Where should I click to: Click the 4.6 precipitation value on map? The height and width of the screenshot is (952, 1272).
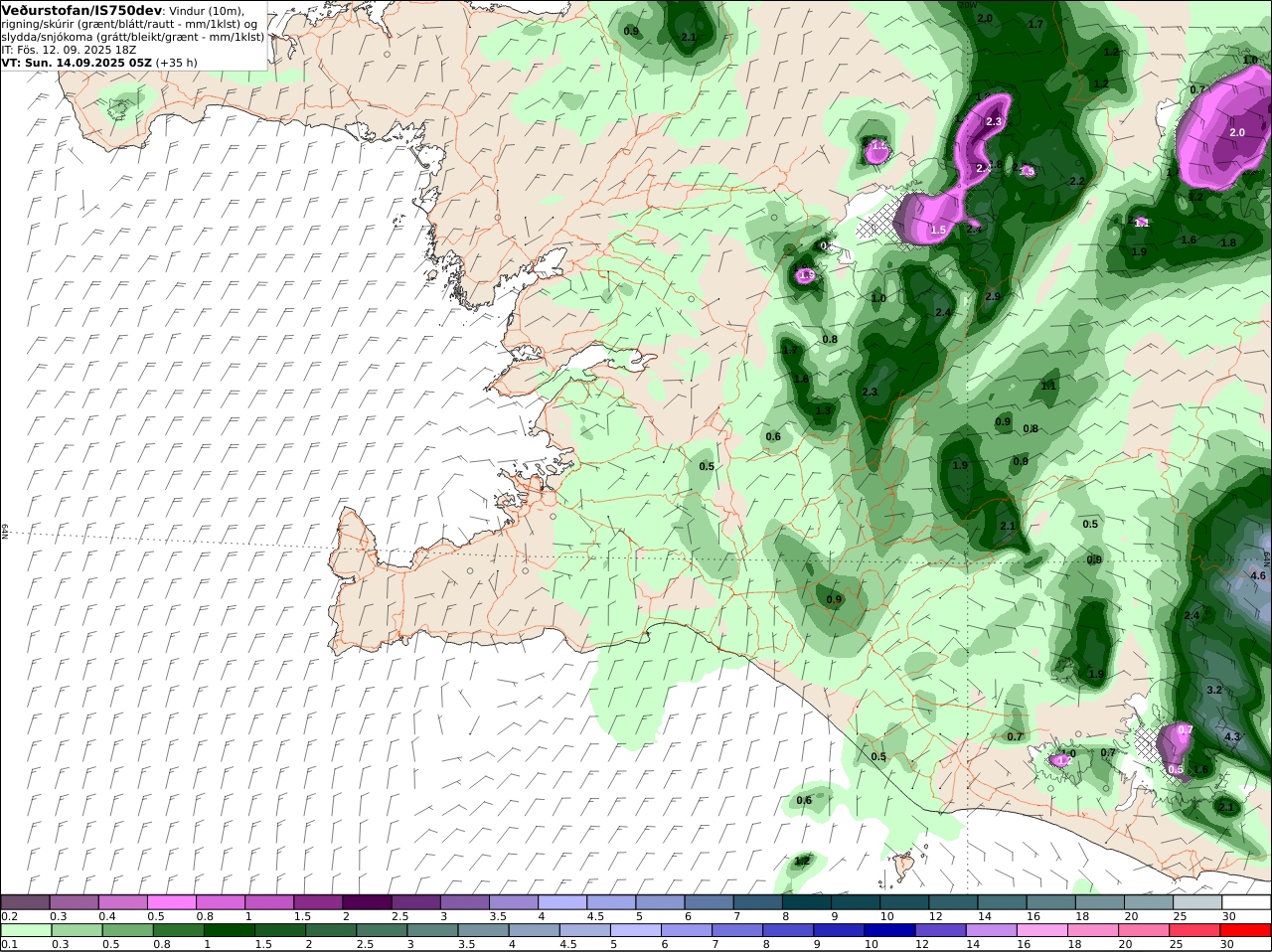tap(1258, 575)
